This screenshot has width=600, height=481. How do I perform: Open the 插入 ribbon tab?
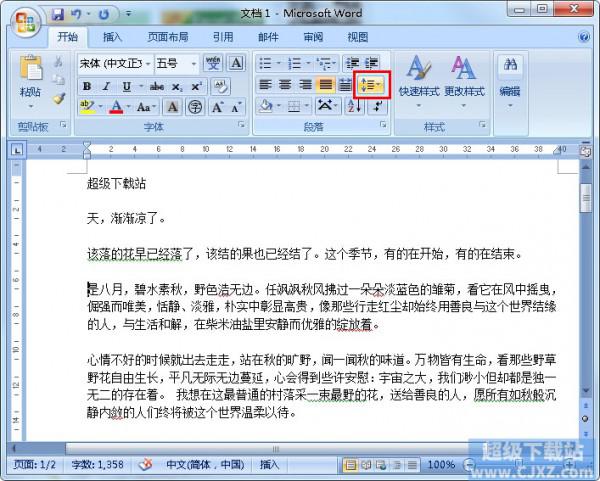[x=112, y=37]
